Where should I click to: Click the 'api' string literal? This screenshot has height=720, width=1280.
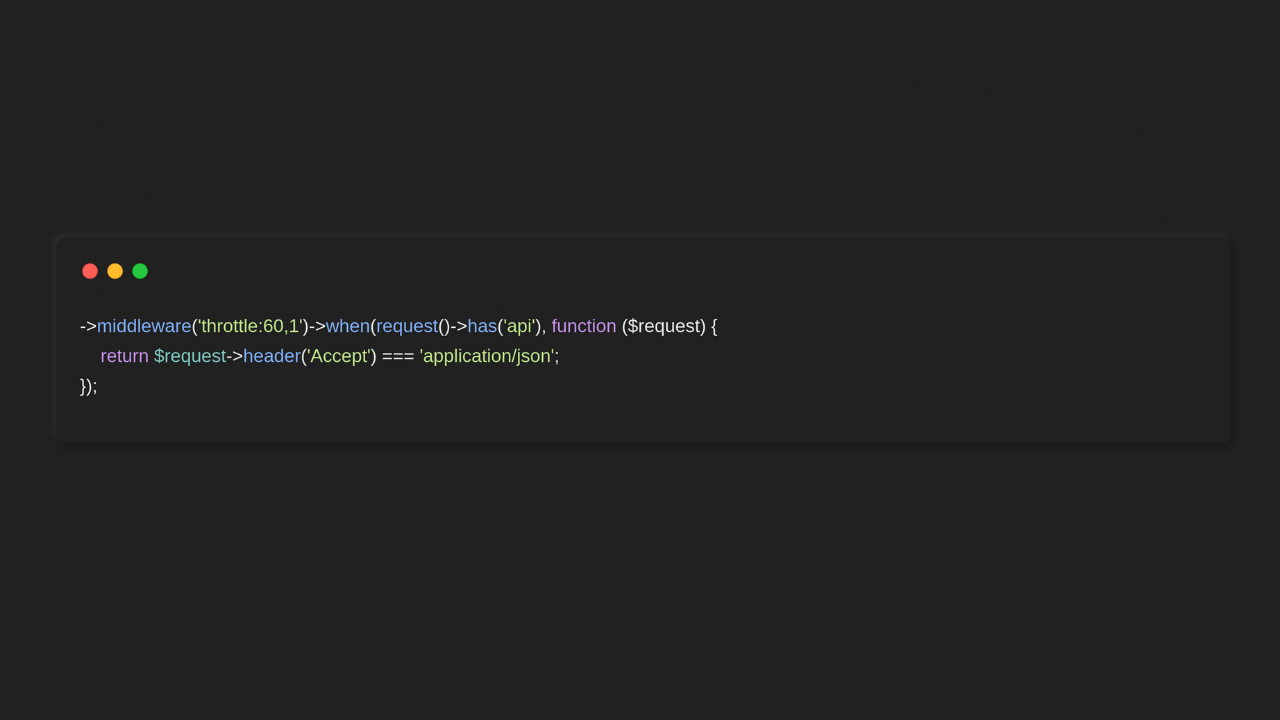pos(519,326)
